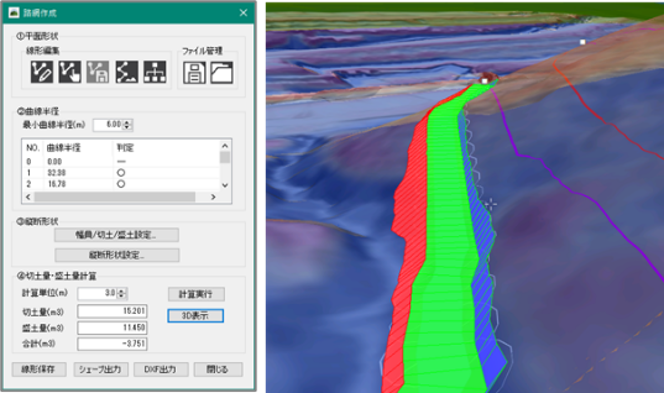Click the NO. column header
The width and height of the screenshot is (664, 393).
click(x=33, y=148)
